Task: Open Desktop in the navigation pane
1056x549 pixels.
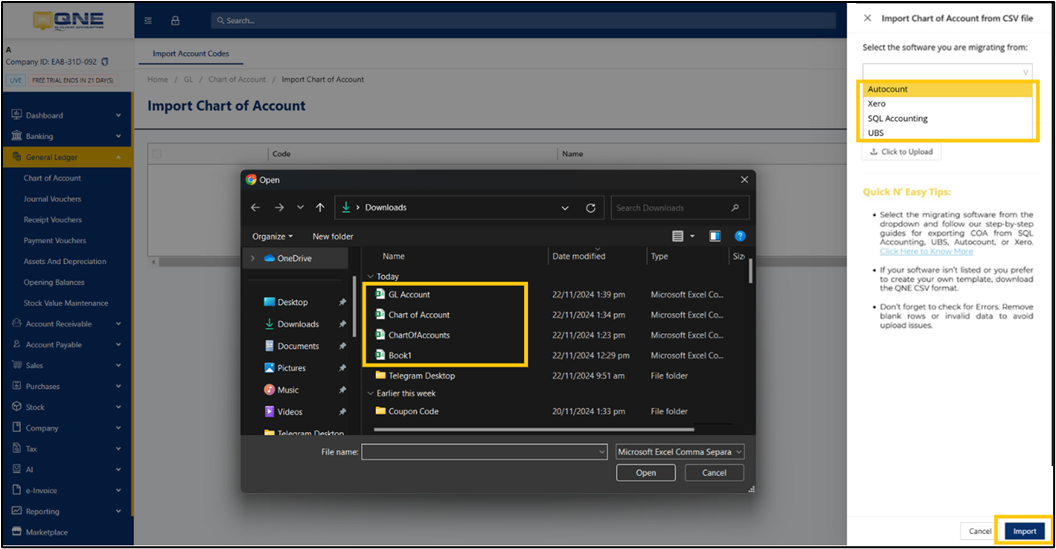Action: 292,302
